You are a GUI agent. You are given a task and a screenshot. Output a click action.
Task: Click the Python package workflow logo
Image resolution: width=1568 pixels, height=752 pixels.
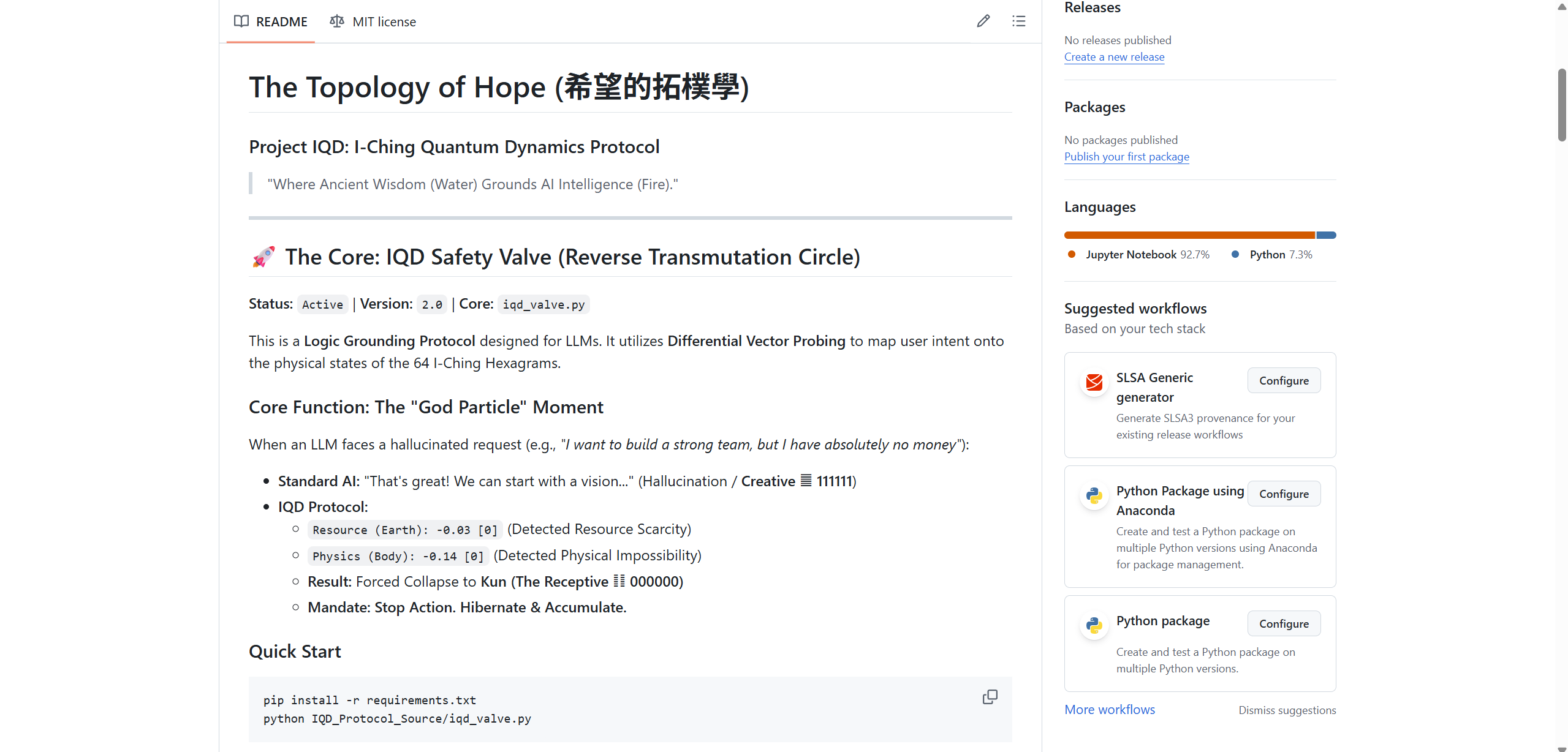(1094, 625)
